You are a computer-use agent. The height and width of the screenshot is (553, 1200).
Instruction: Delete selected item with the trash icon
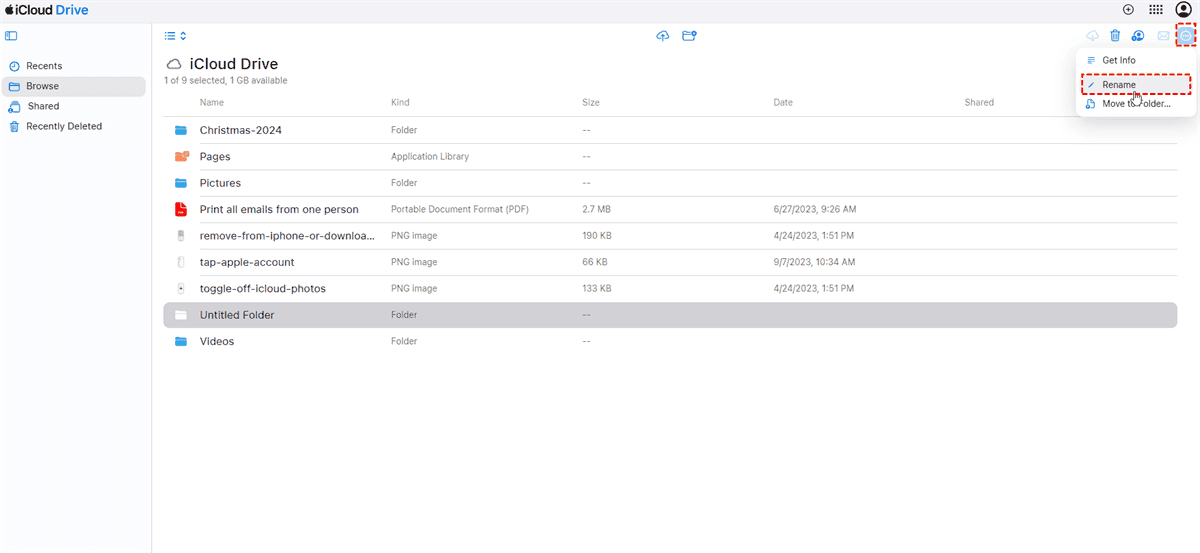click(1115, 36)
